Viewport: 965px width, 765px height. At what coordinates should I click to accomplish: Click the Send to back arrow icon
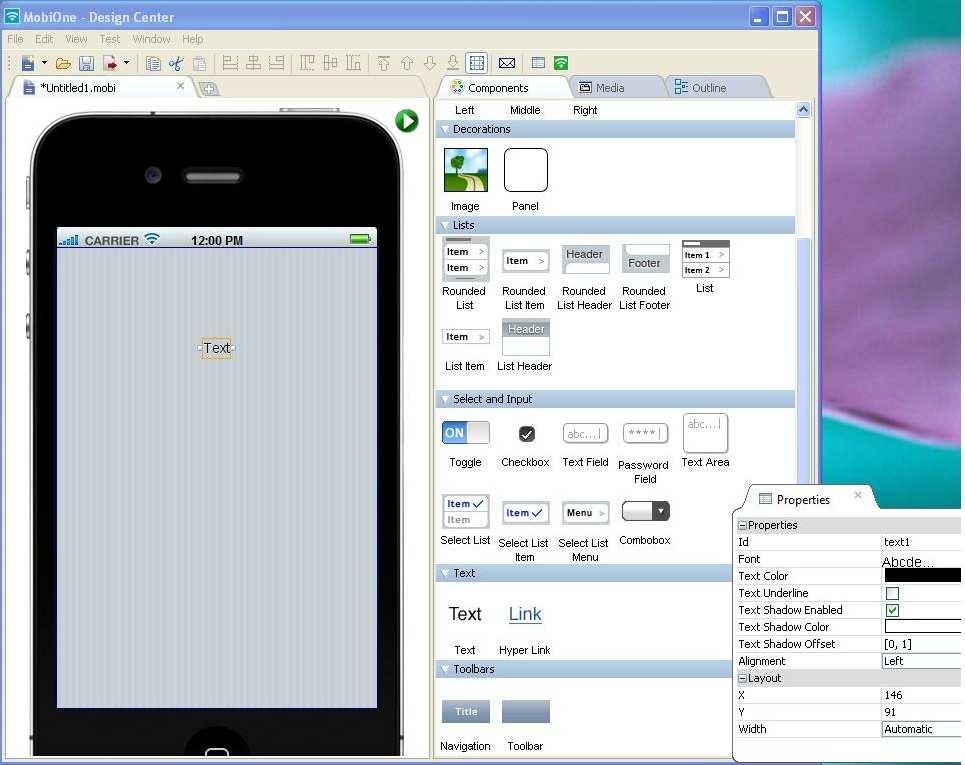[x=452, y=63]
